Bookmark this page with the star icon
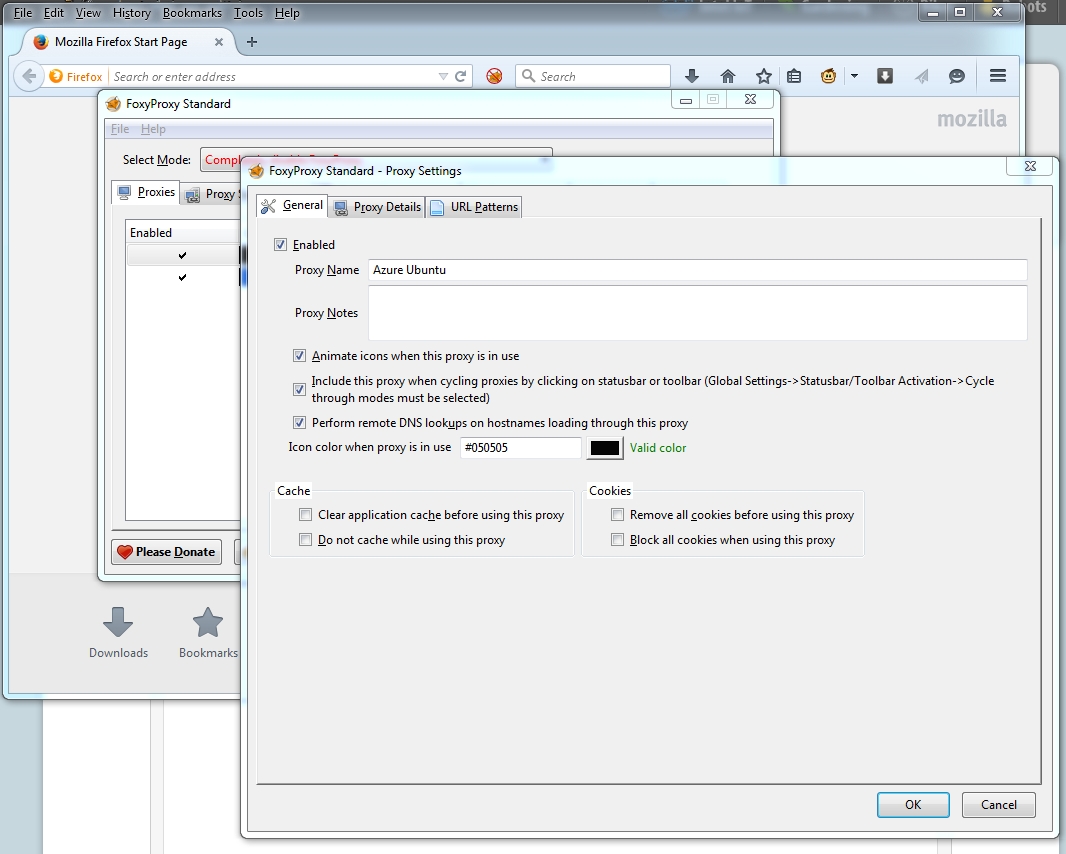The height and width of the screenshot is (854, 1066). [x=763, y=76]
